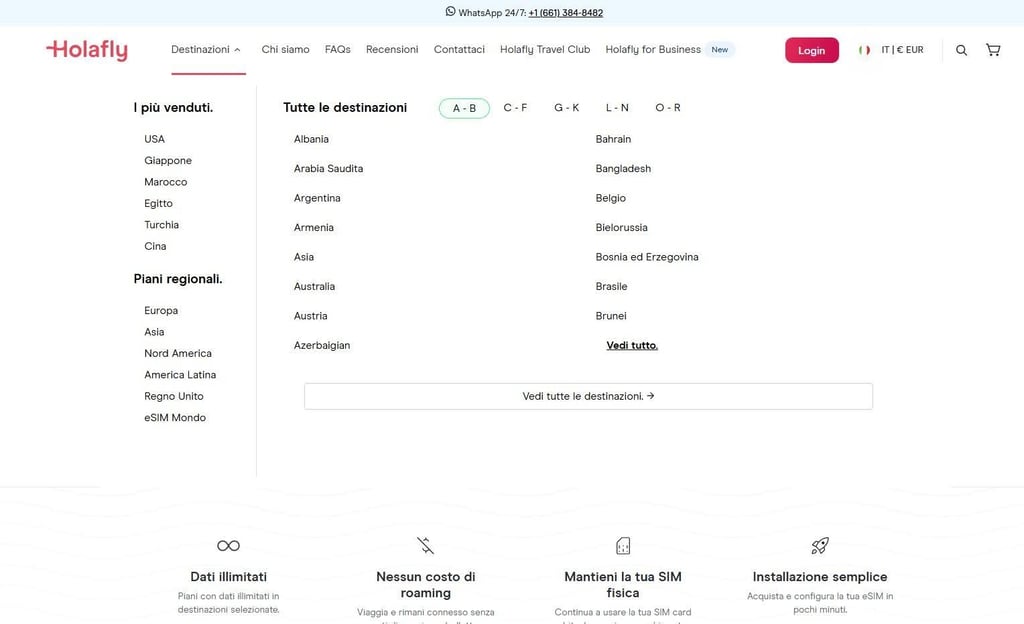Open Asia under Piani regionali

[x=154, y=332]
